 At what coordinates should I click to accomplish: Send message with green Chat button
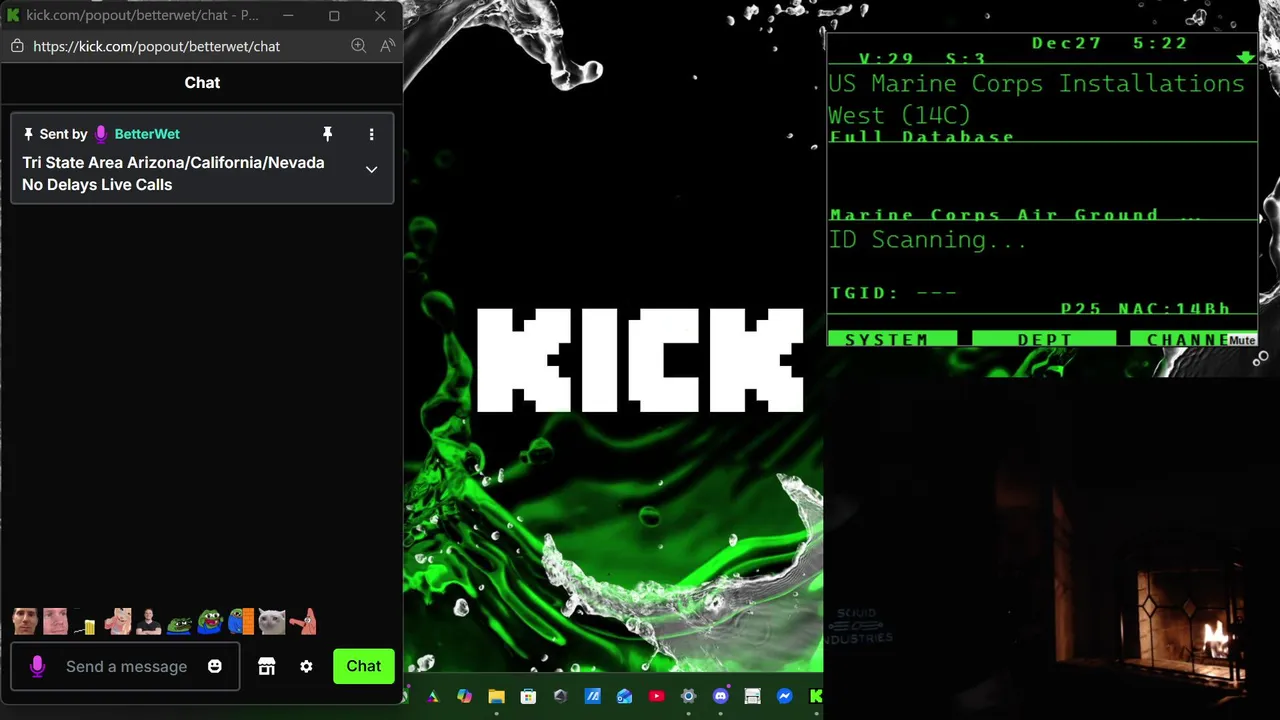point(364,666)
